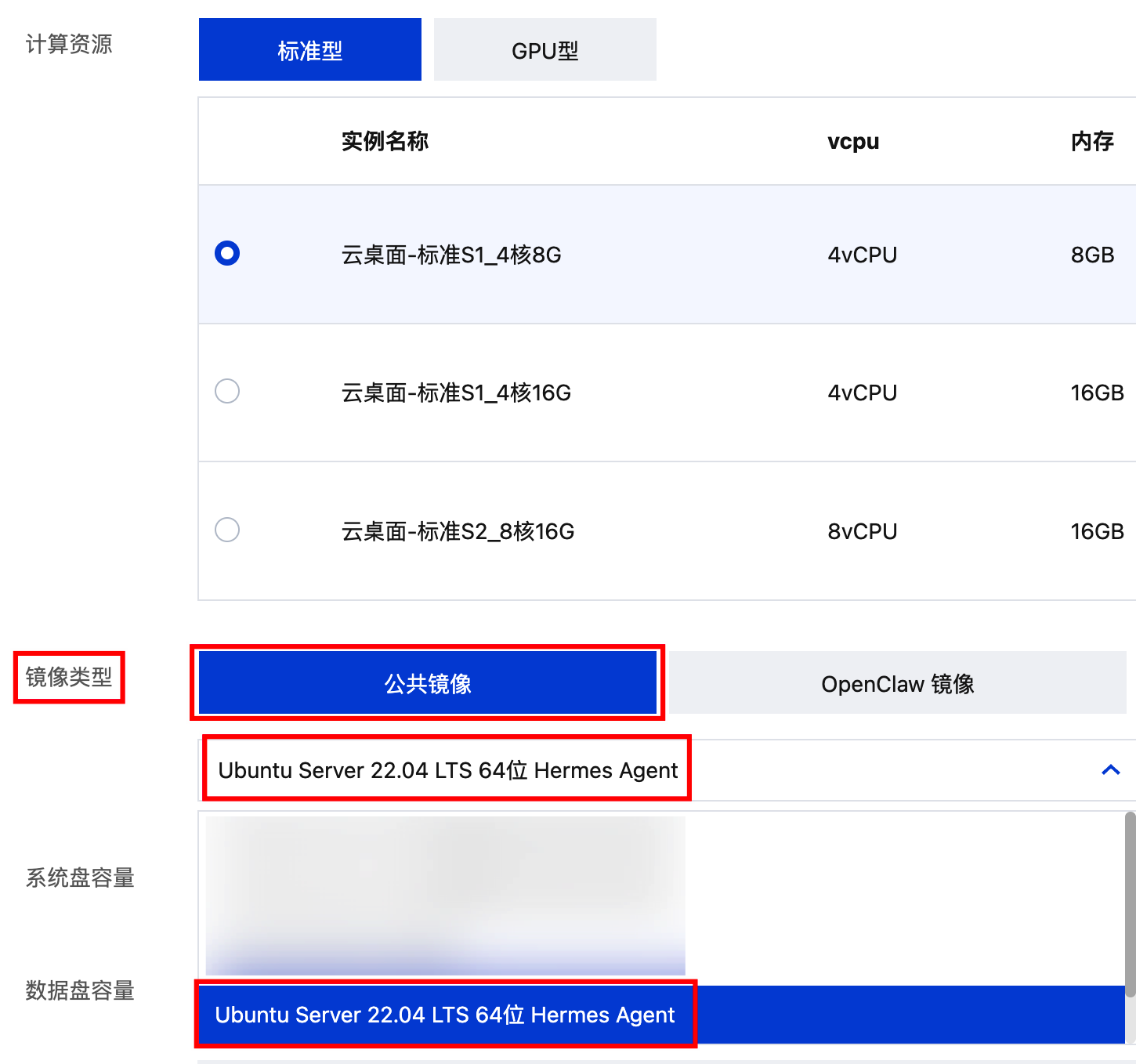The width and height of the screenshot is (1136, 1064).
Task: Click the 镜像类型 label
Action: [x=69, y=677]
